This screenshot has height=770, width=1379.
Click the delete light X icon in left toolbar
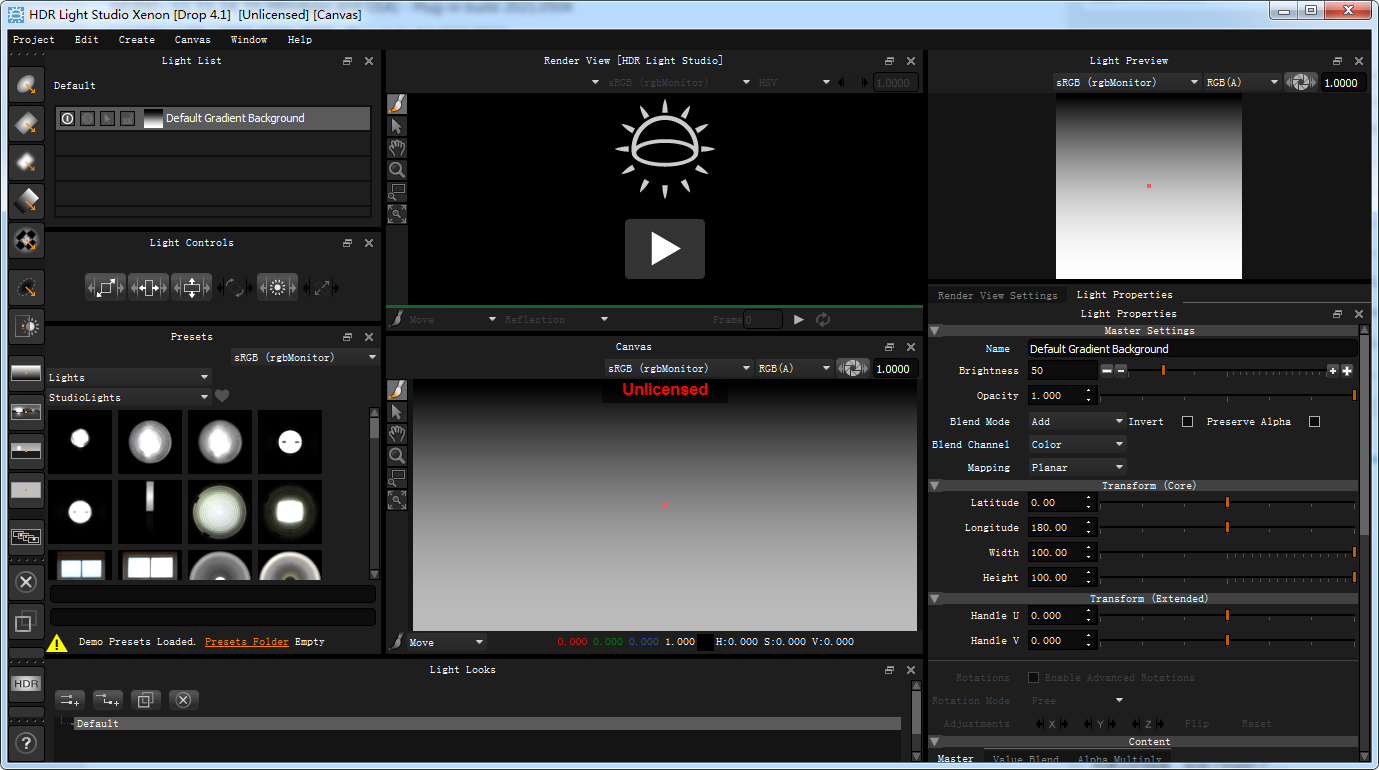pos(26,581)
